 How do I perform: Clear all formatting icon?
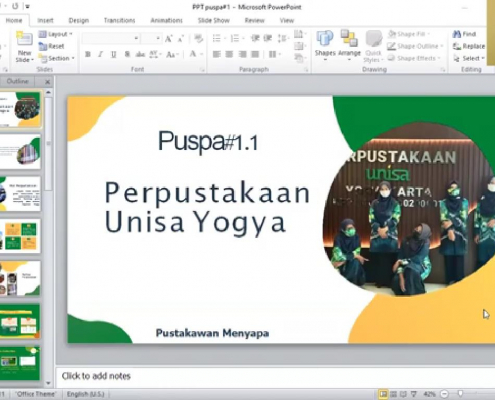(199, 39)
